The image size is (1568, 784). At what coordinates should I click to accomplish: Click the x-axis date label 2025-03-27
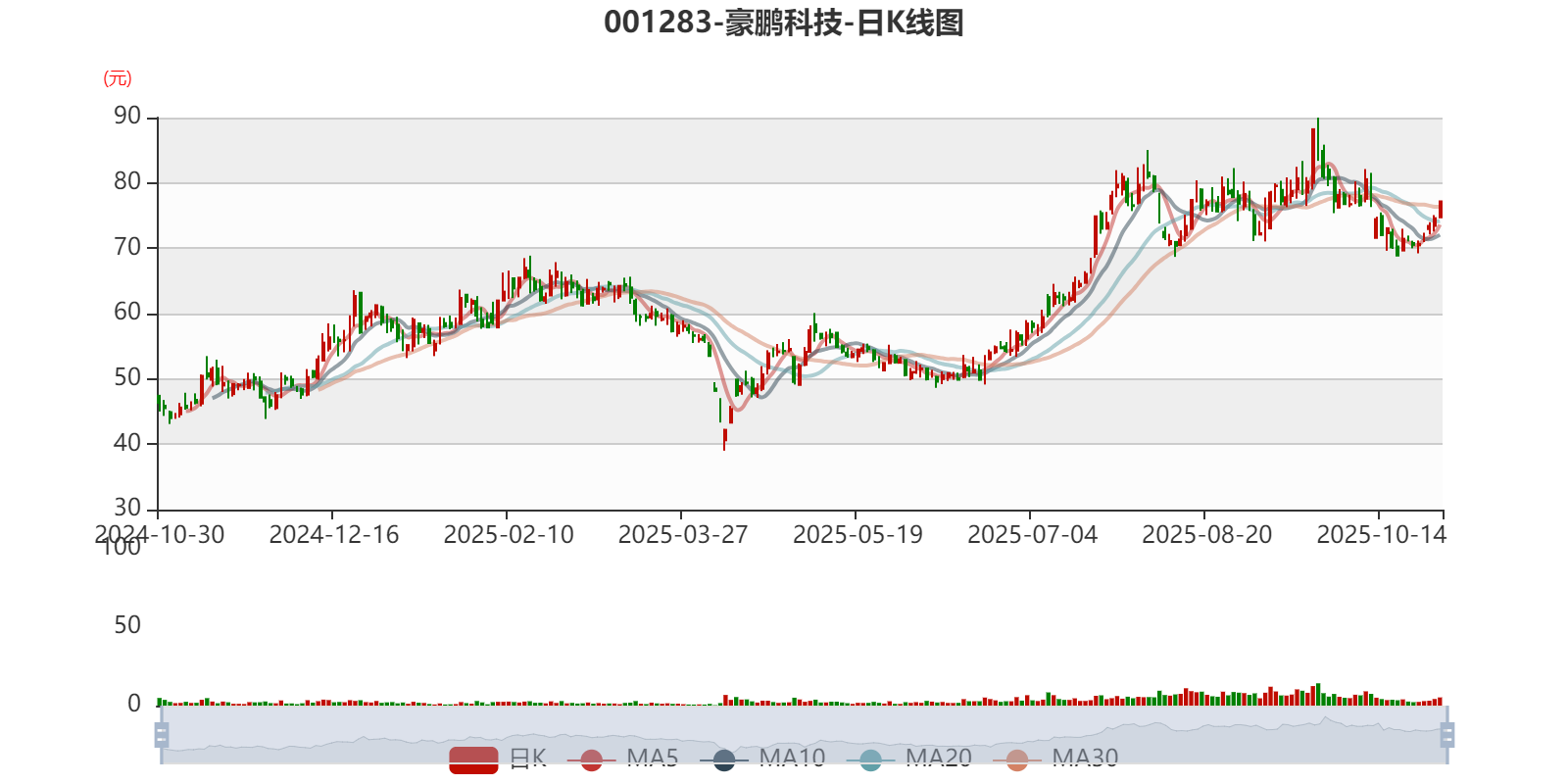click(683, 534)
